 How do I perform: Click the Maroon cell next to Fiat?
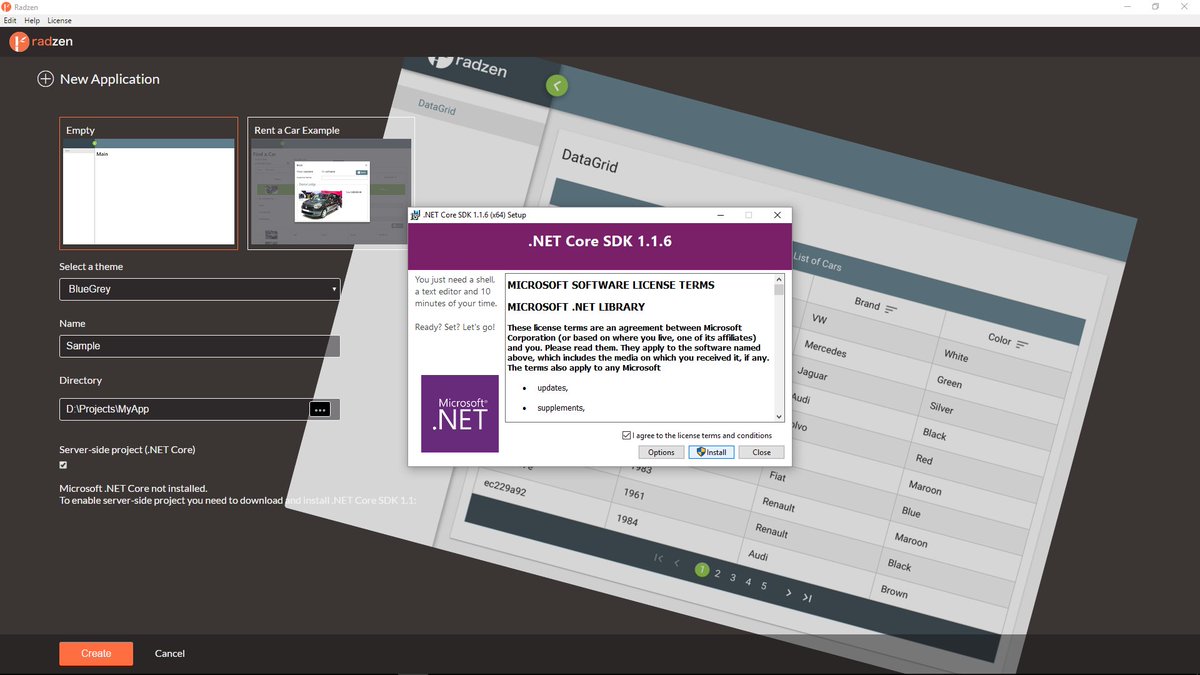[x=925, y=487]
